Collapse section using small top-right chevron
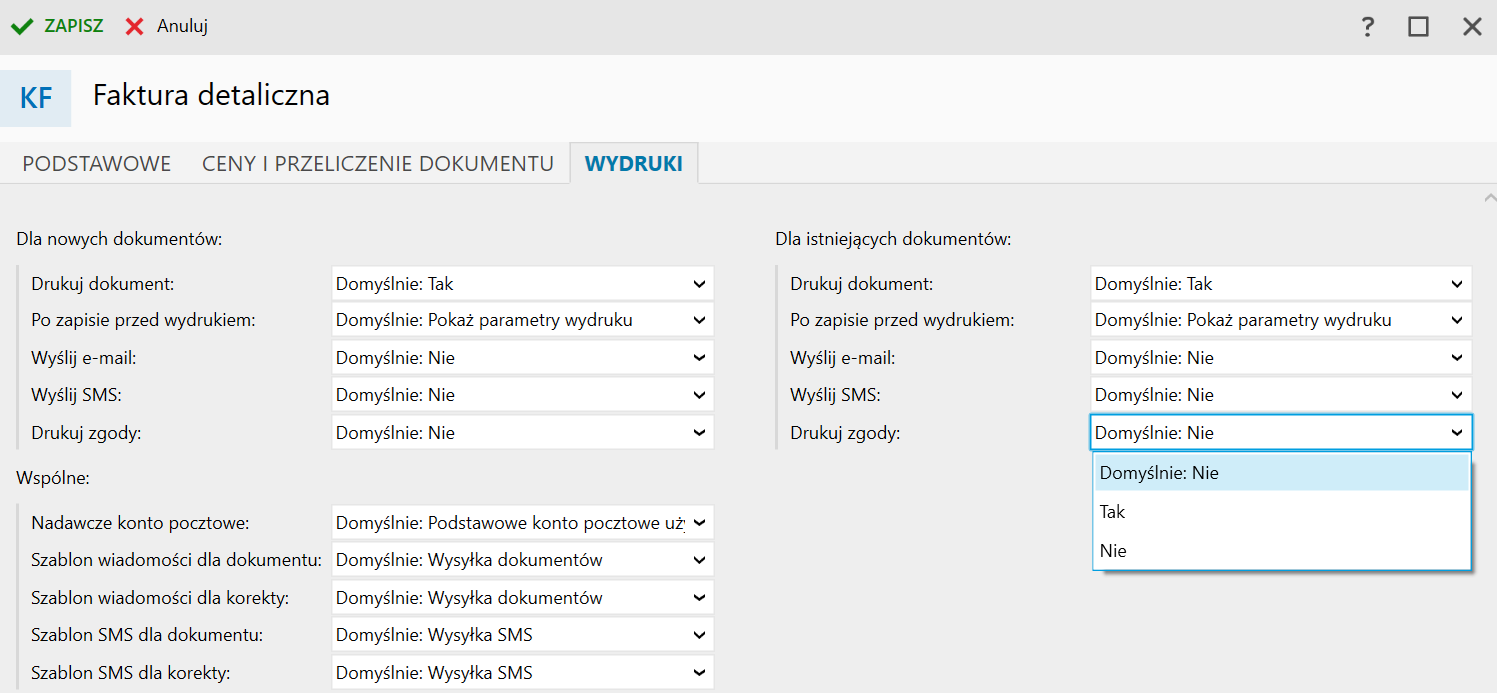Screen dimensions: 1497x693 pyautogui.click(x=1490, y=198)
